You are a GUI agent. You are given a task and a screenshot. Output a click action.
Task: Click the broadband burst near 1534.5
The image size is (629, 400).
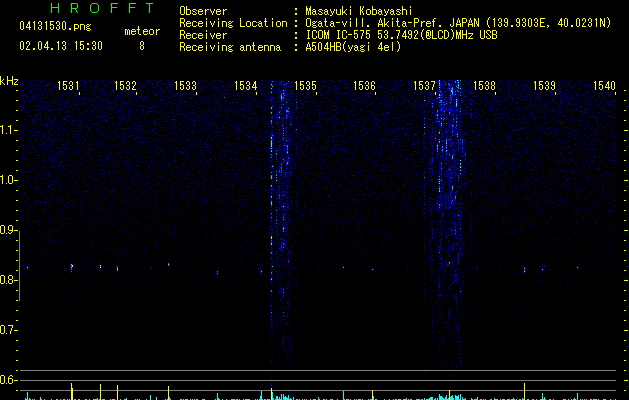pyautogui.click(x=280, y=225)
